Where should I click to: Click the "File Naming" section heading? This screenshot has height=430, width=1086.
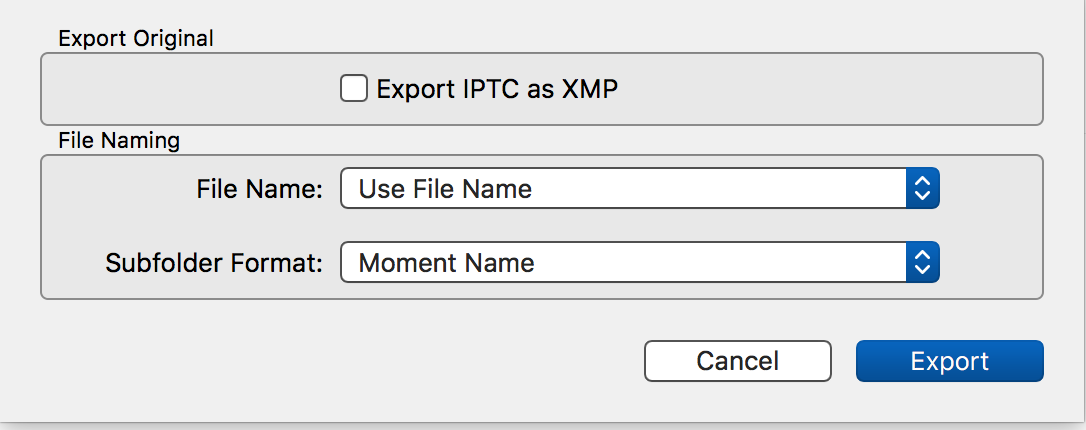coord(119,141)
